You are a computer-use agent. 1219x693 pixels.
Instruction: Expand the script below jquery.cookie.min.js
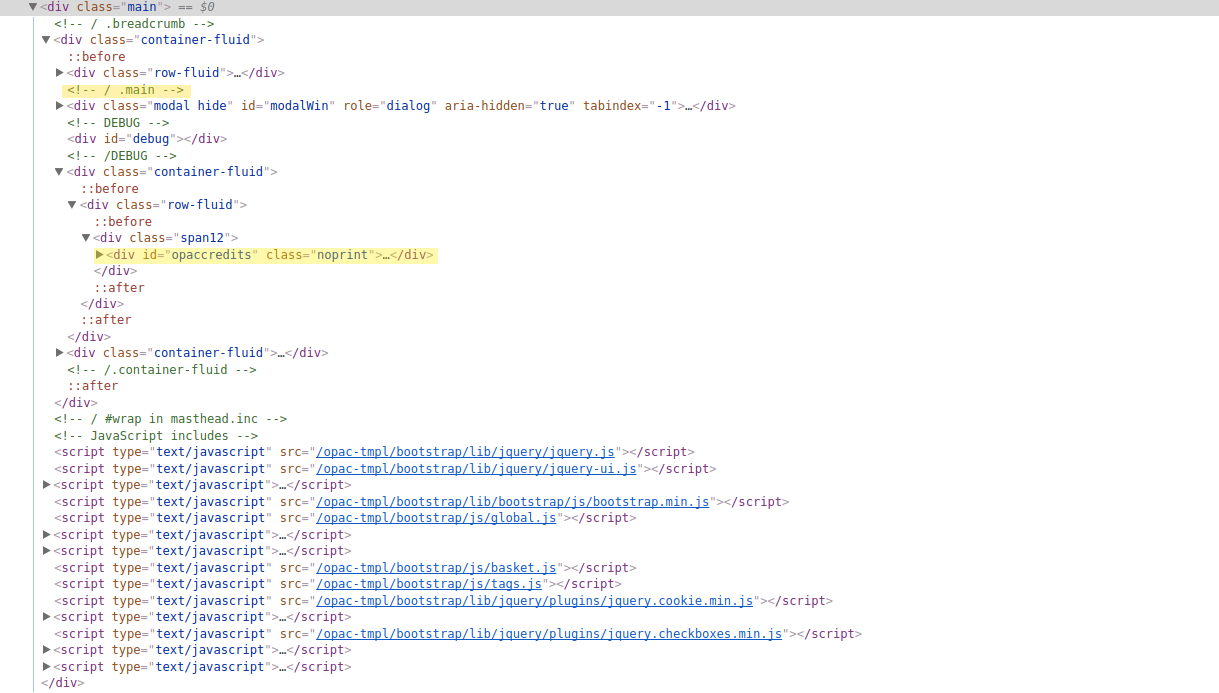click(x=47, y=617)
